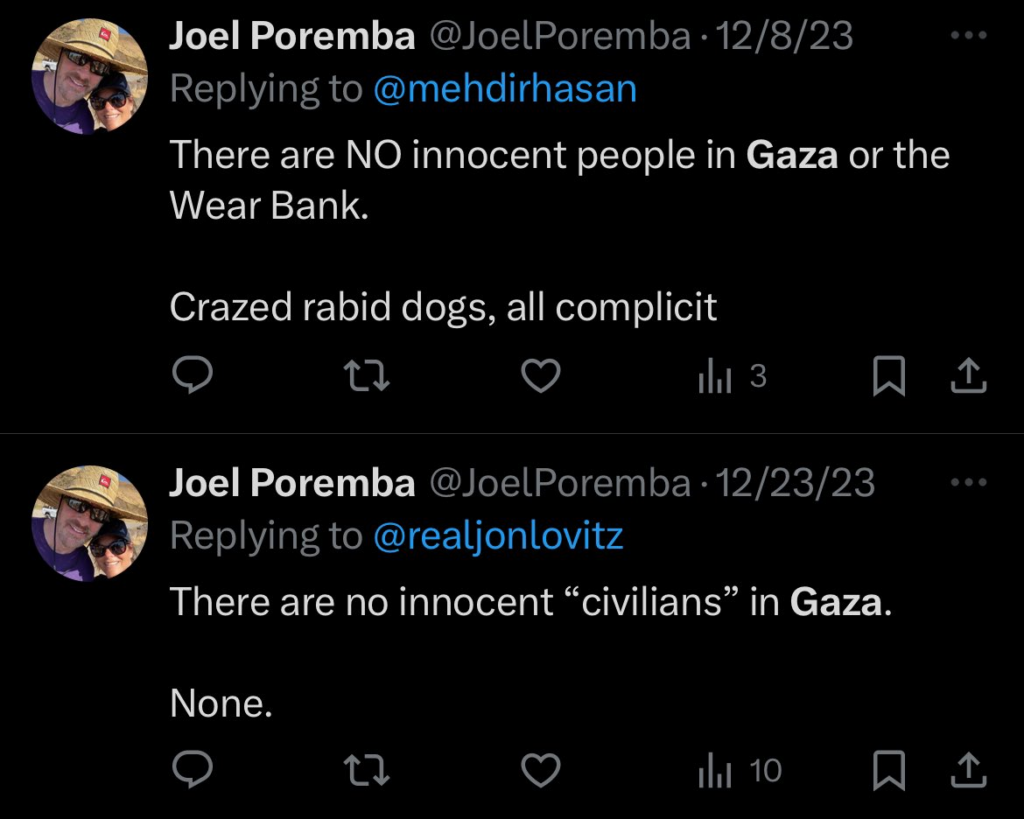Select the @JoelPoremba handle on the first tweet

coord(553,35)
